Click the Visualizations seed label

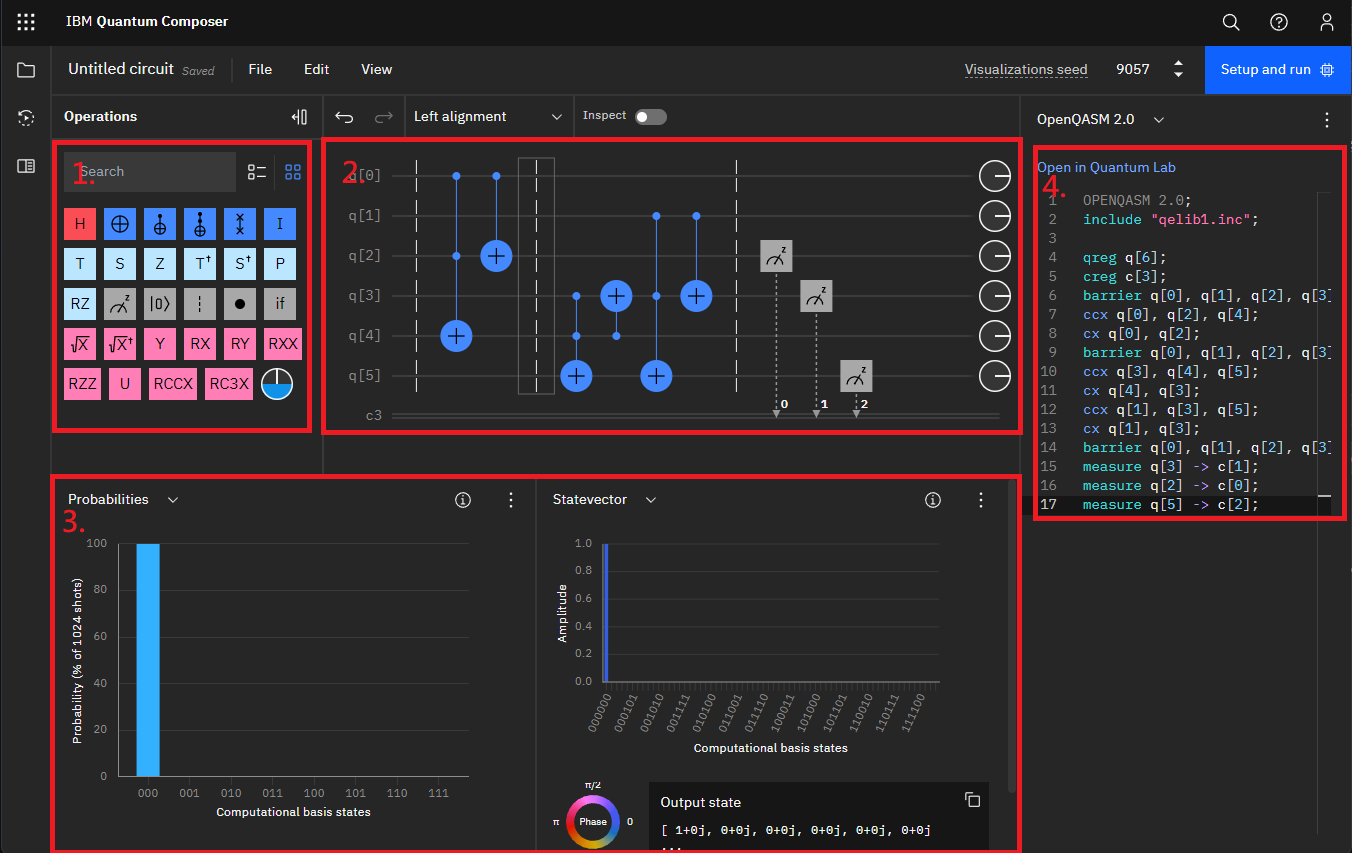pyautogui.click(x=1026, y=70)
